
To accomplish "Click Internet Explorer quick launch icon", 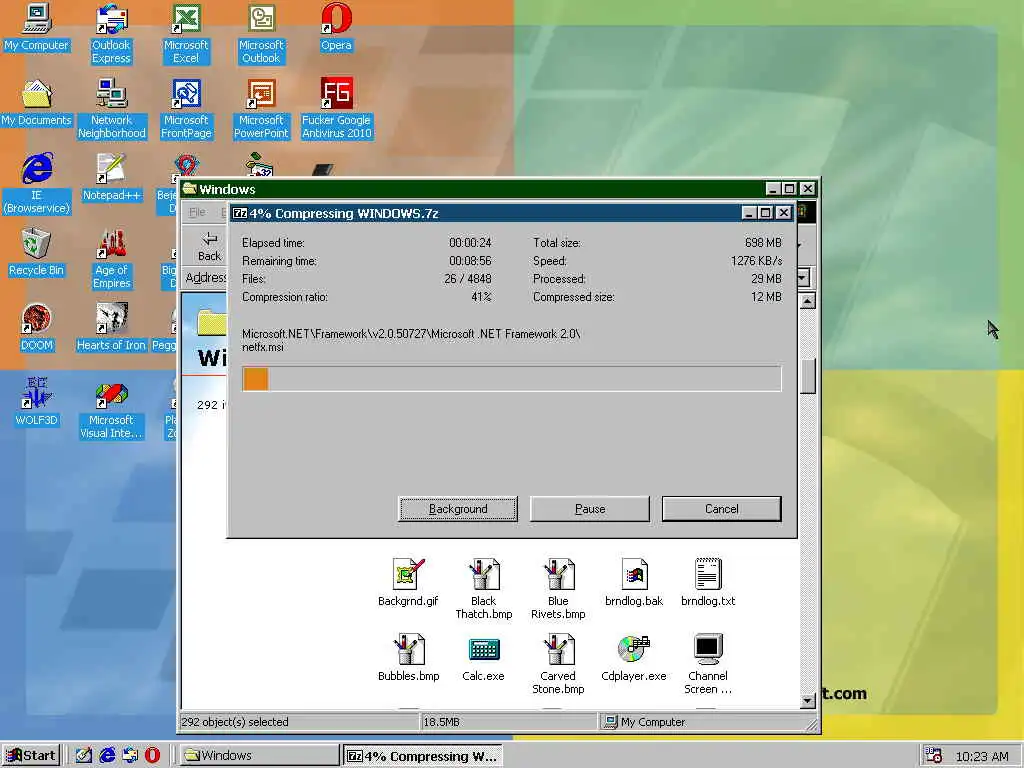I will (x=107, y=755).
